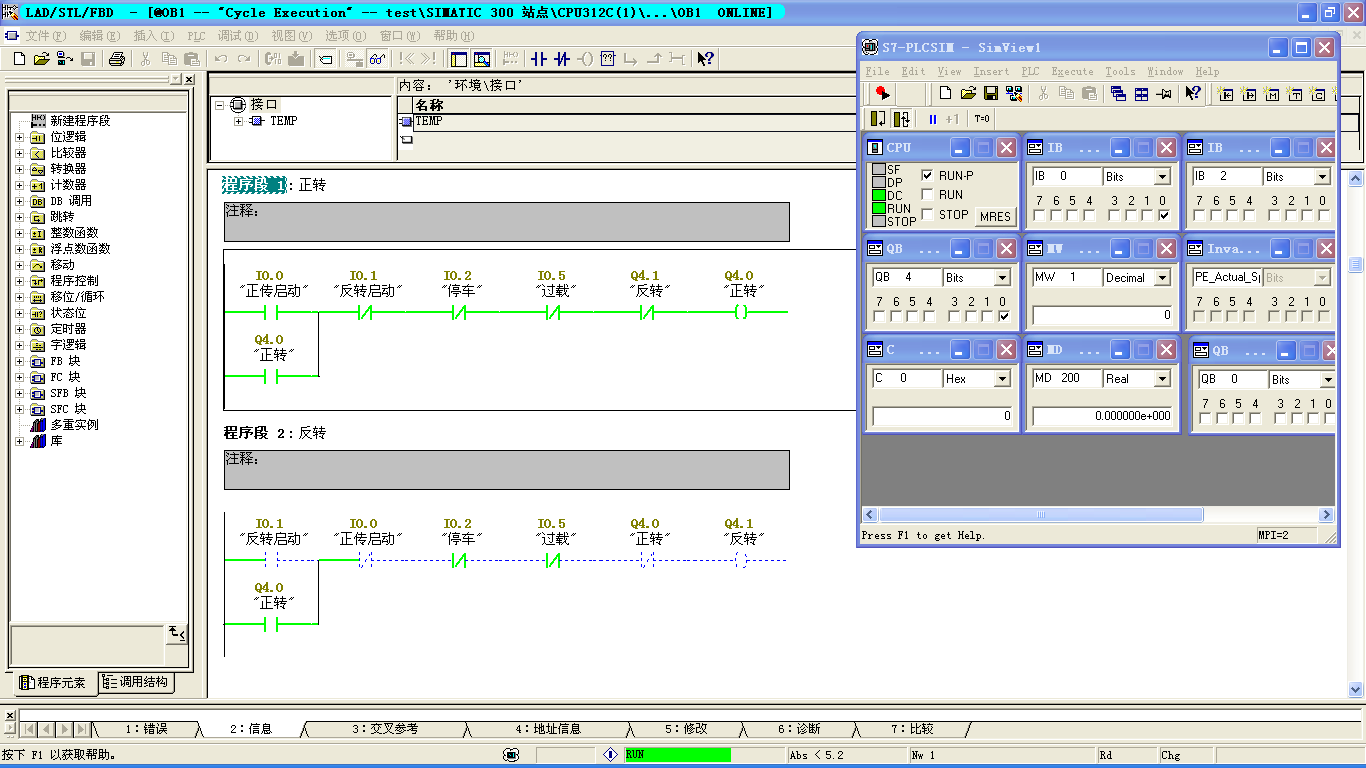Open the Hex format dropdown for C 0
The image size is (1366, 768).
point(1002,379)
